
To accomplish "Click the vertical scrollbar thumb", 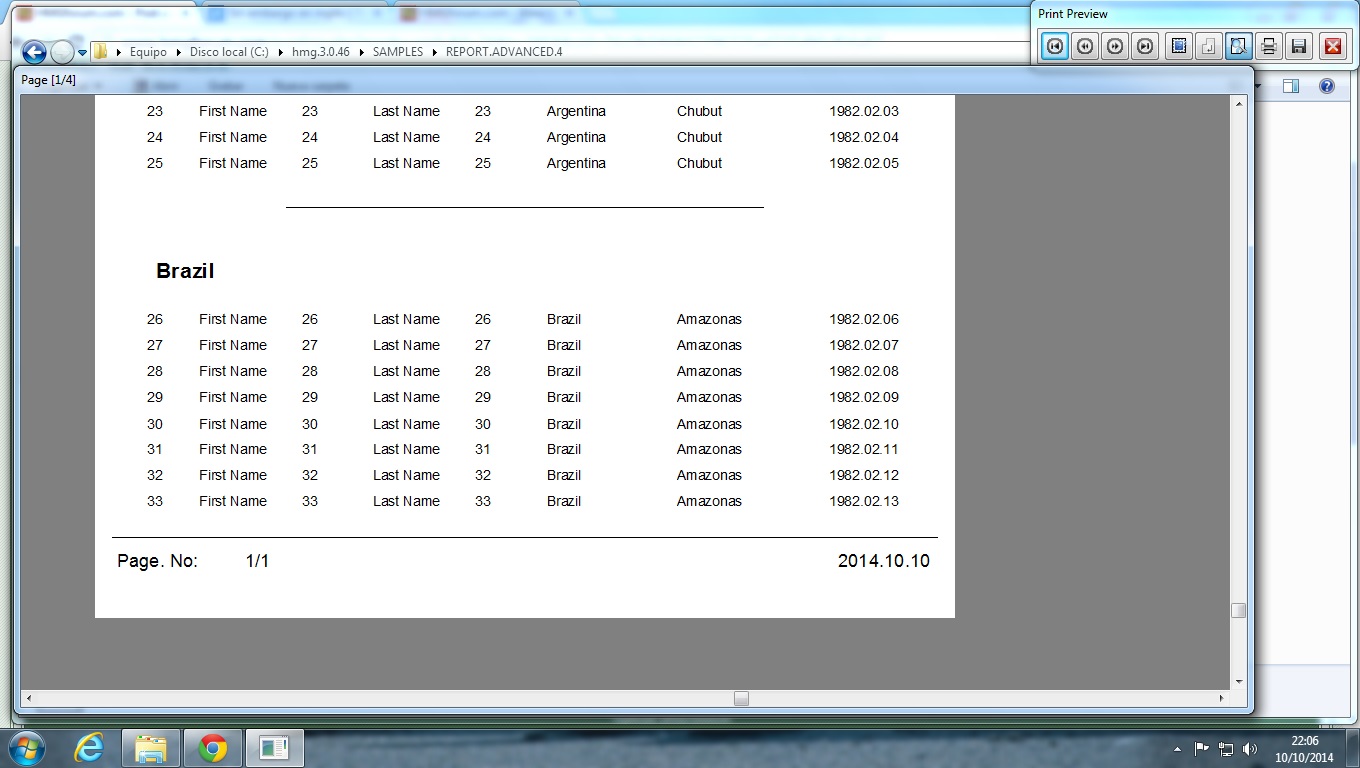I will point(1239,610).
